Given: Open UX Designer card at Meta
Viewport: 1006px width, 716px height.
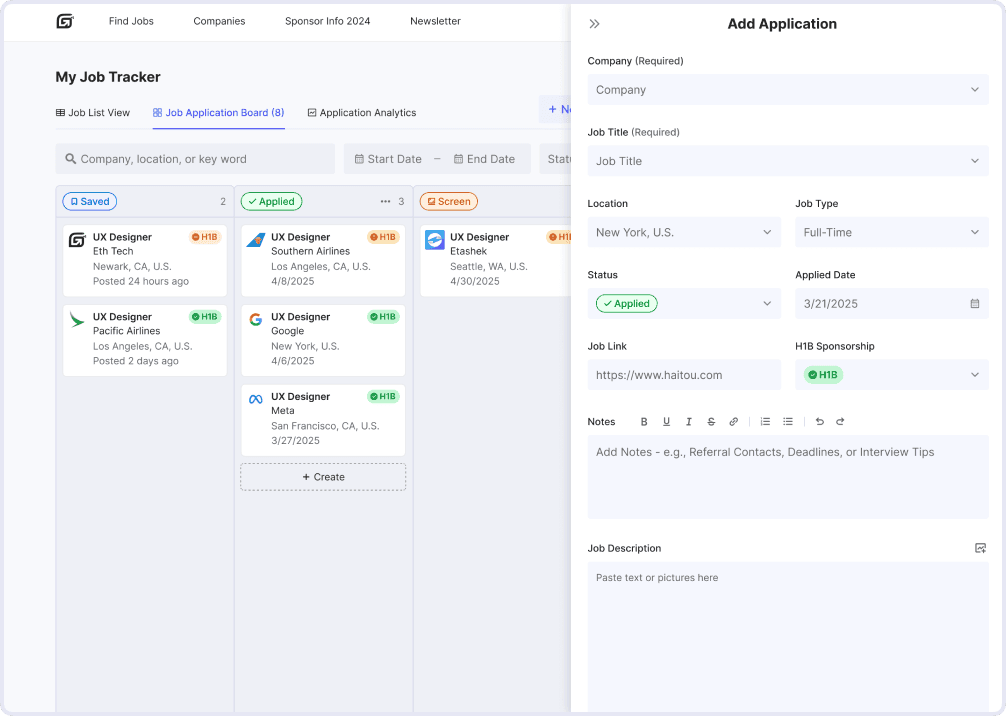Looking at the screenshot, I should coord(323,420).
